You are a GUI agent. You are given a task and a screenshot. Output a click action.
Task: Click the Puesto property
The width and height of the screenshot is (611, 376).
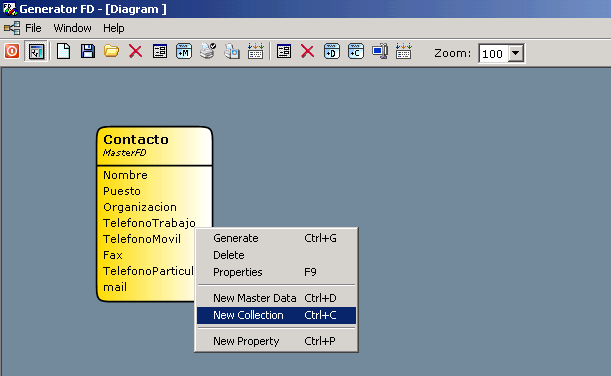tap(122, 191)
